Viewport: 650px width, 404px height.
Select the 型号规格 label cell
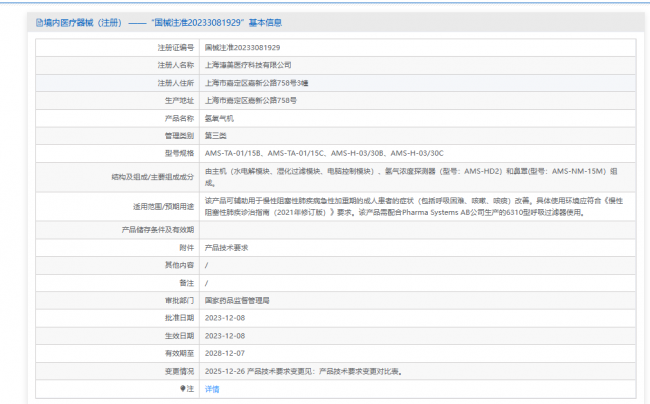tap(118, 153)
